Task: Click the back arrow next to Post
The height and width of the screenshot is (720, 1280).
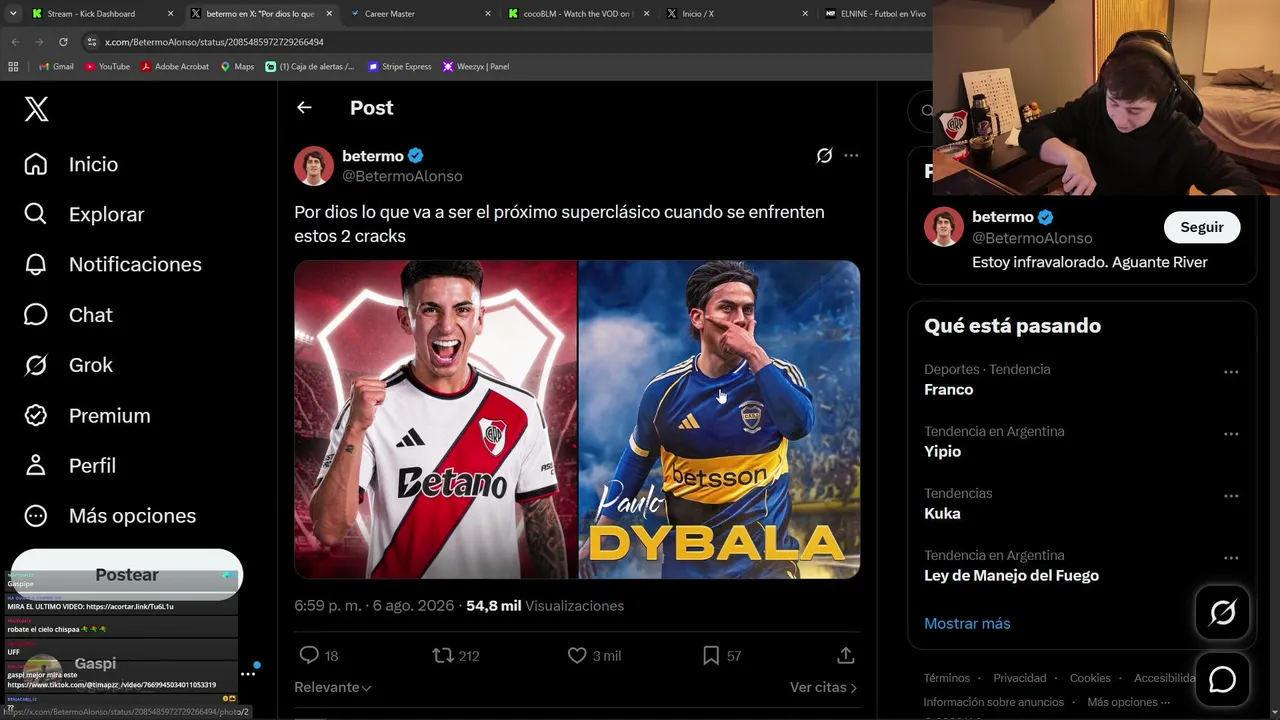Action: (304, 108)
